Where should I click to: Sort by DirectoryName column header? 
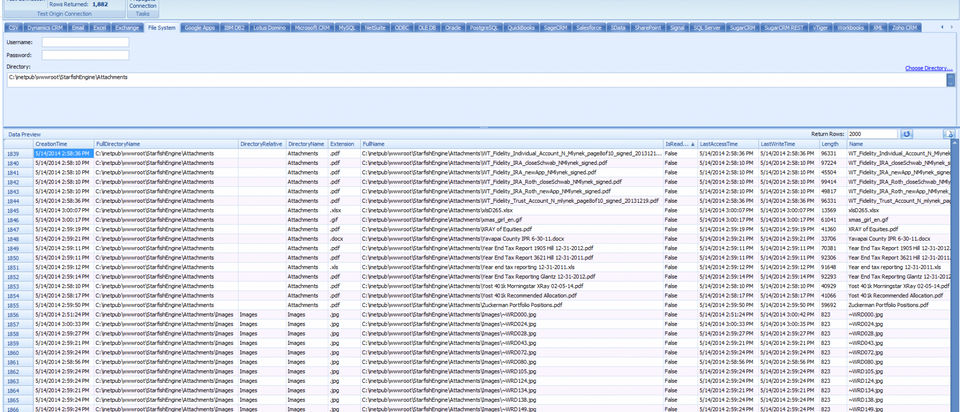[307, 144]
